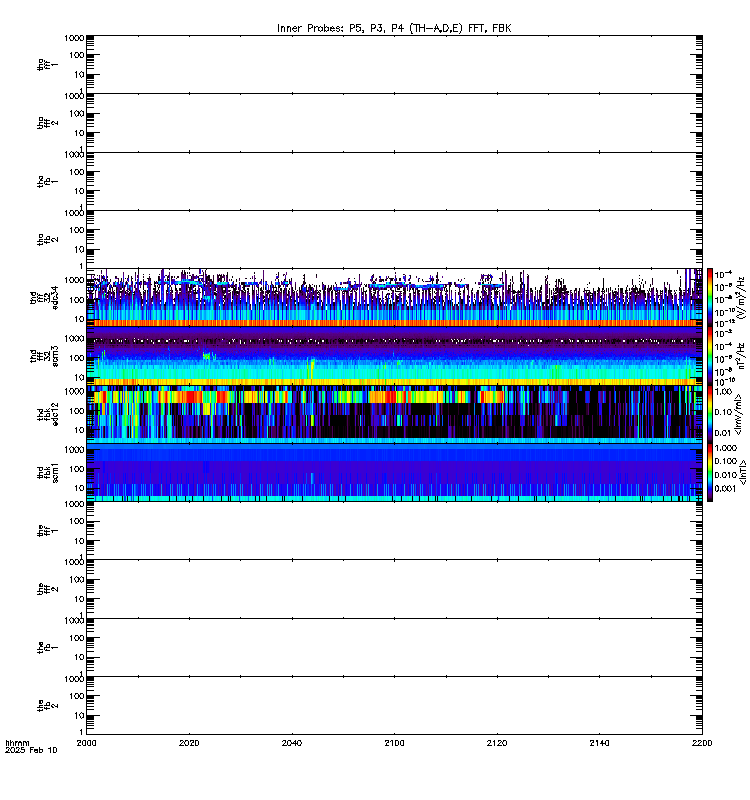
Task: Select the 'the fff 2' panel label
Action: pos(47,589)
